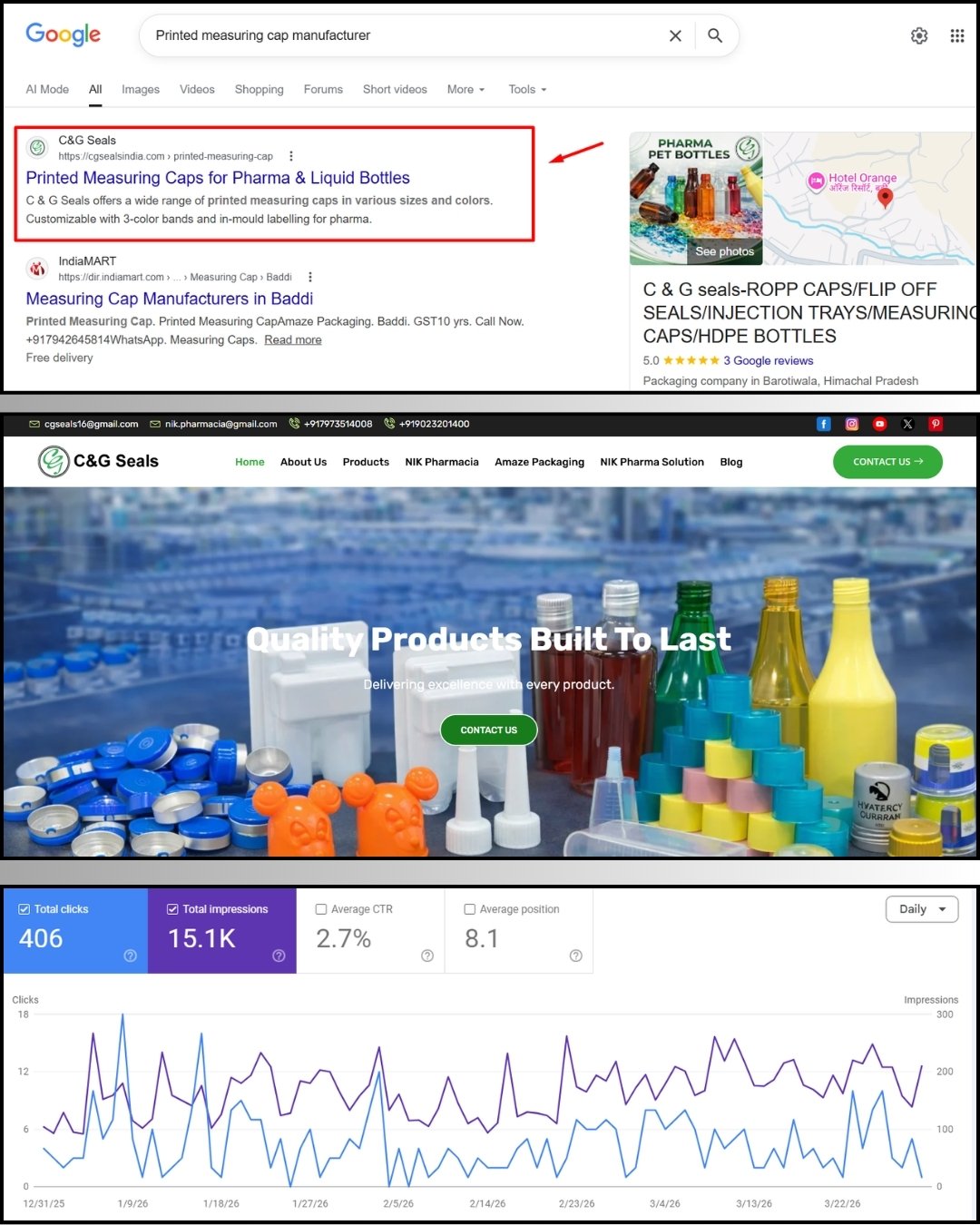Open the Daily interval dropdown
Image resolution: width=980 pixels, height=1225 pixels.
(921, 908)
